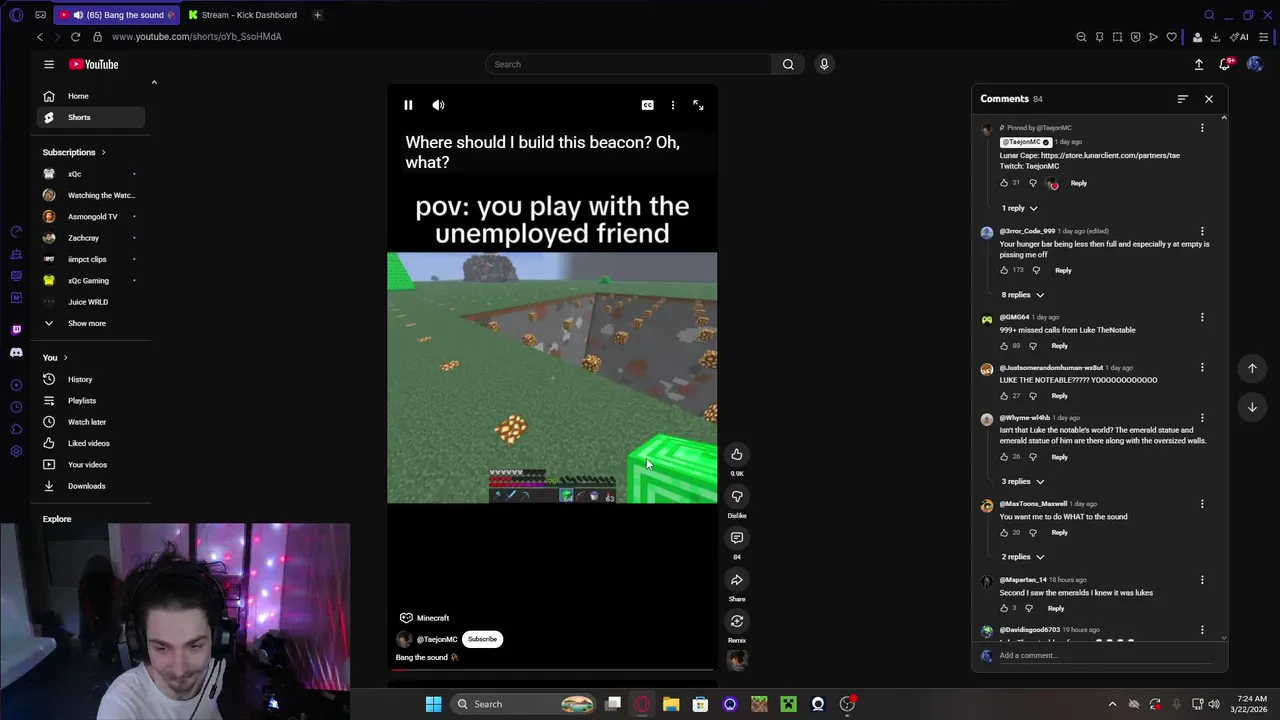Open the Create upload icon
This screenshot has height=720, width=1280.
[x=1199, y=64]
